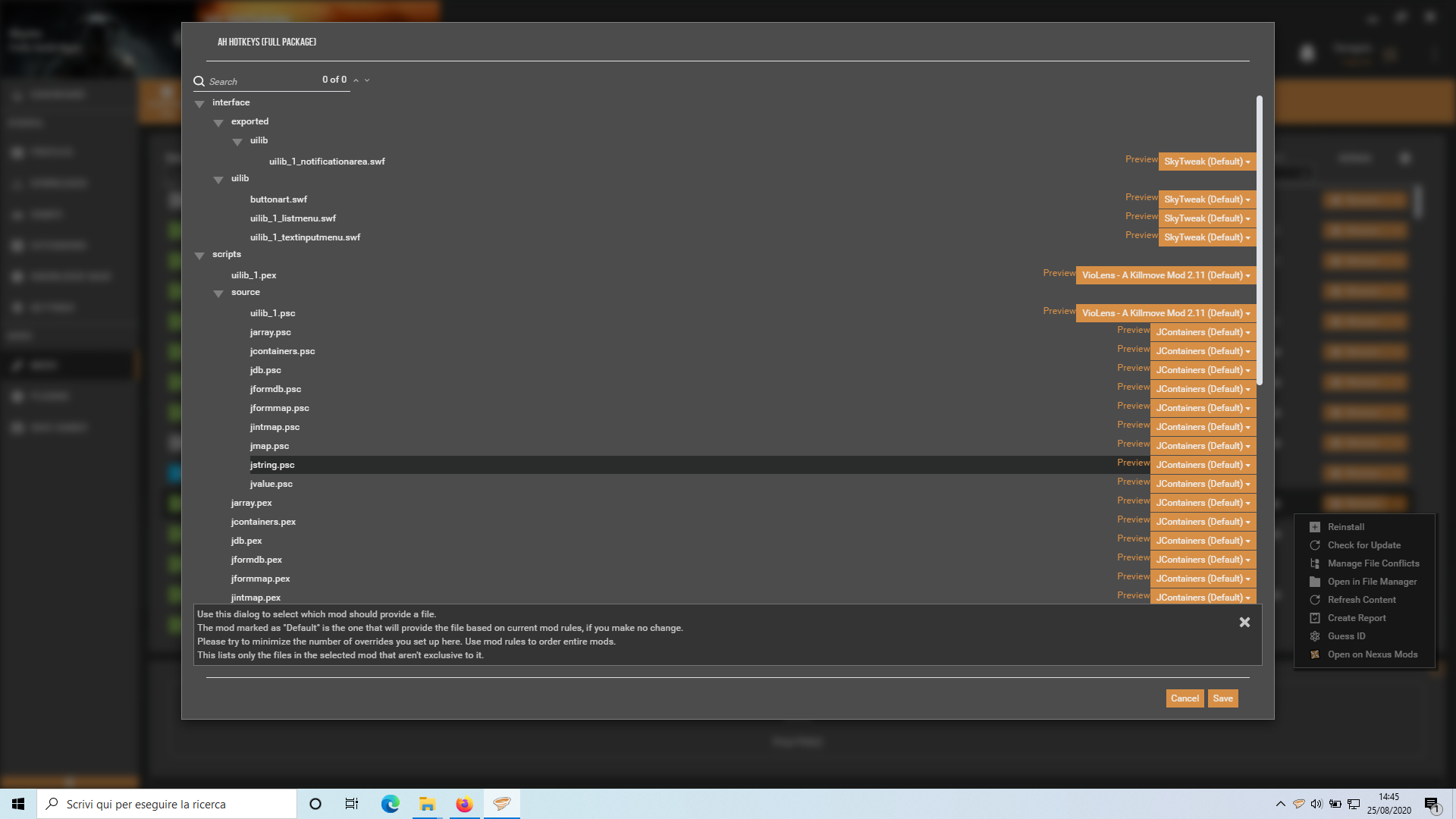Switch to Firefox on taskbar
Image resolution: width=1456 pixels, height=819 pixels.
pyautogui.click(x=464, y=804)
